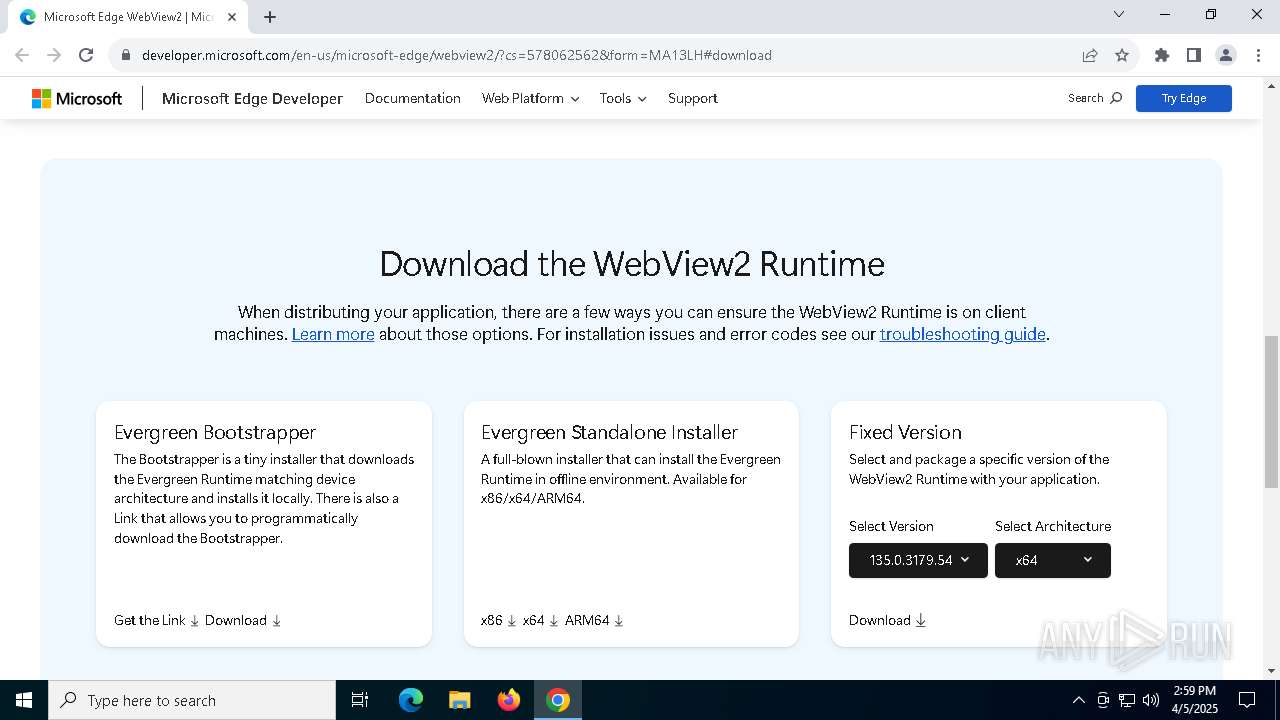The height and width of the screenshot is (720, 1280).
Task: Click the Fixed Version heading
Action: 905,432
